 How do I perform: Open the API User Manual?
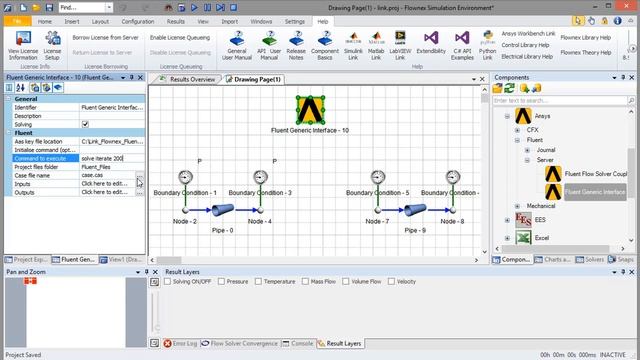pos(269,46)
